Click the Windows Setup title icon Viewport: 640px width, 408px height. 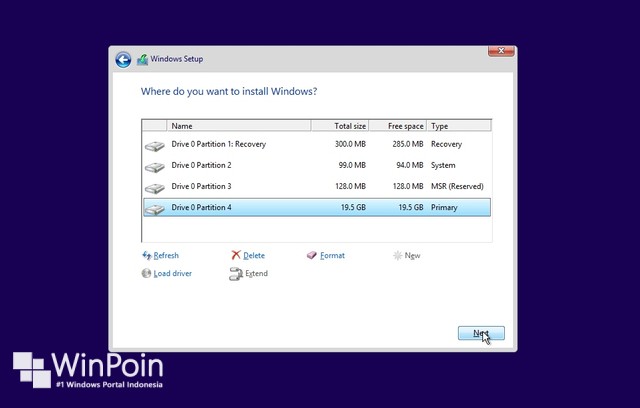pos(142,60)
